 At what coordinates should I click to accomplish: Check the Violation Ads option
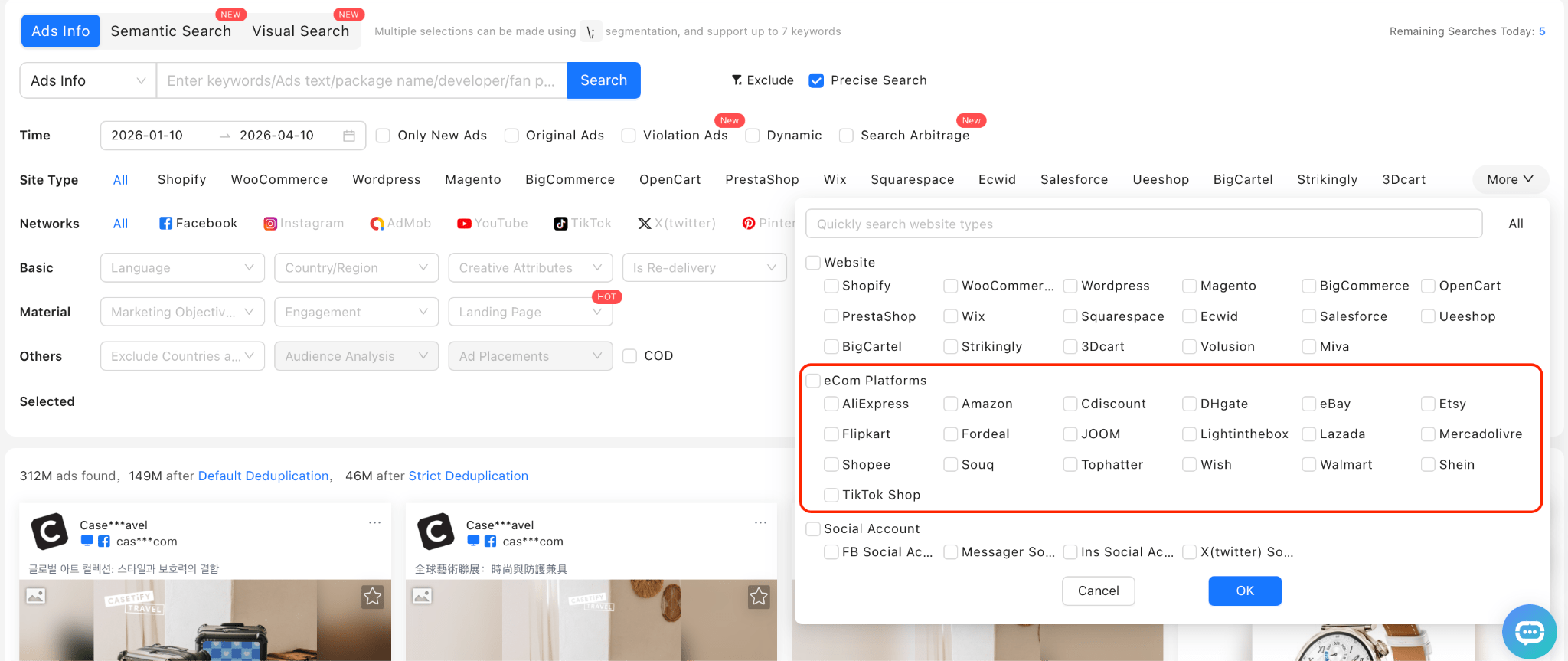click(629, 136)
